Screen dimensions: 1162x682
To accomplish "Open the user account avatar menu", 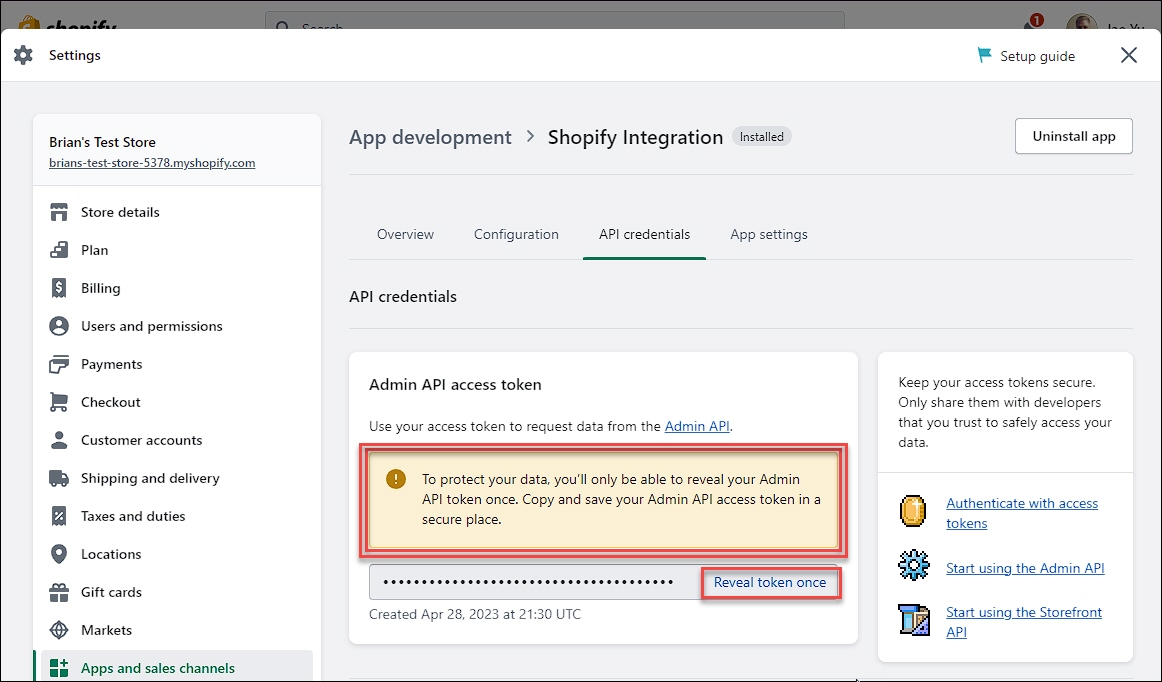I will point(1081,22).
